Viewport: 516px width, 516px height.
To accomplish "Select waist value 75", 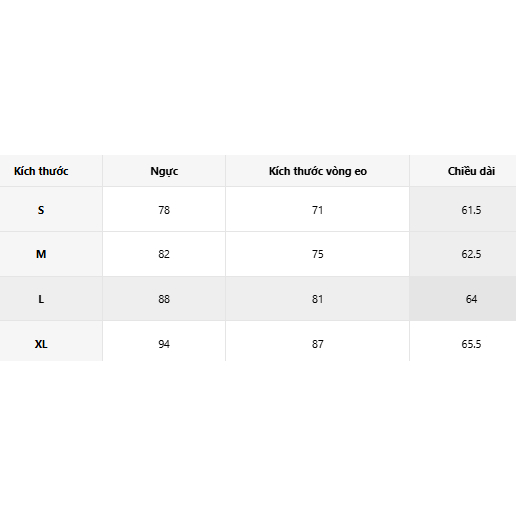I will tap(318, 254).
